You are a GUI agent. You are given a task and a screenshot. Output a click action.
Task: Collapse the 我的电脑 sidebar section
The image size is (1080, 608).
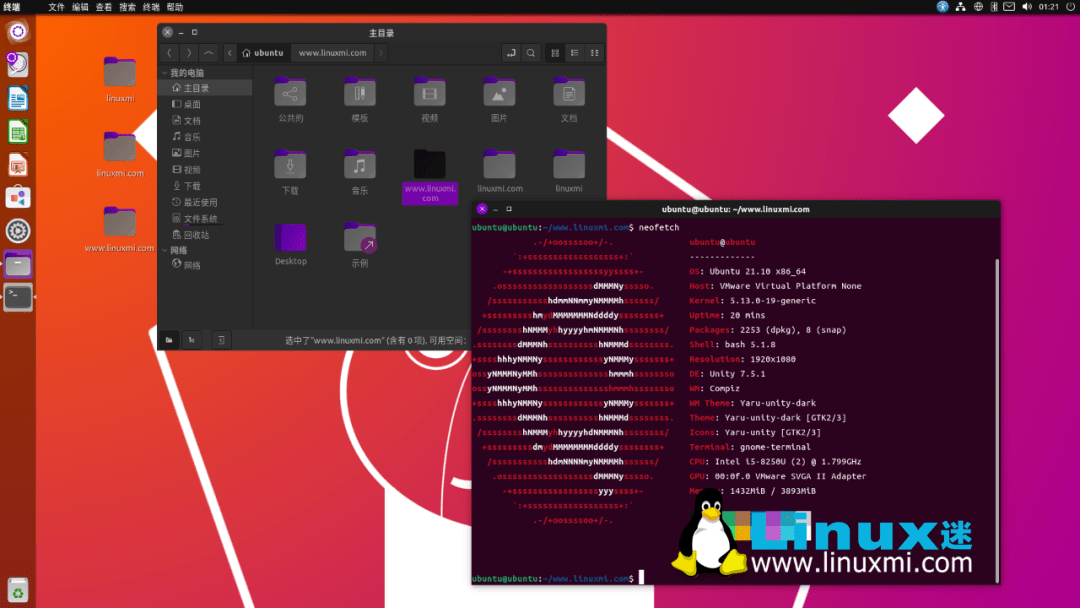click(x=163, y=72)
